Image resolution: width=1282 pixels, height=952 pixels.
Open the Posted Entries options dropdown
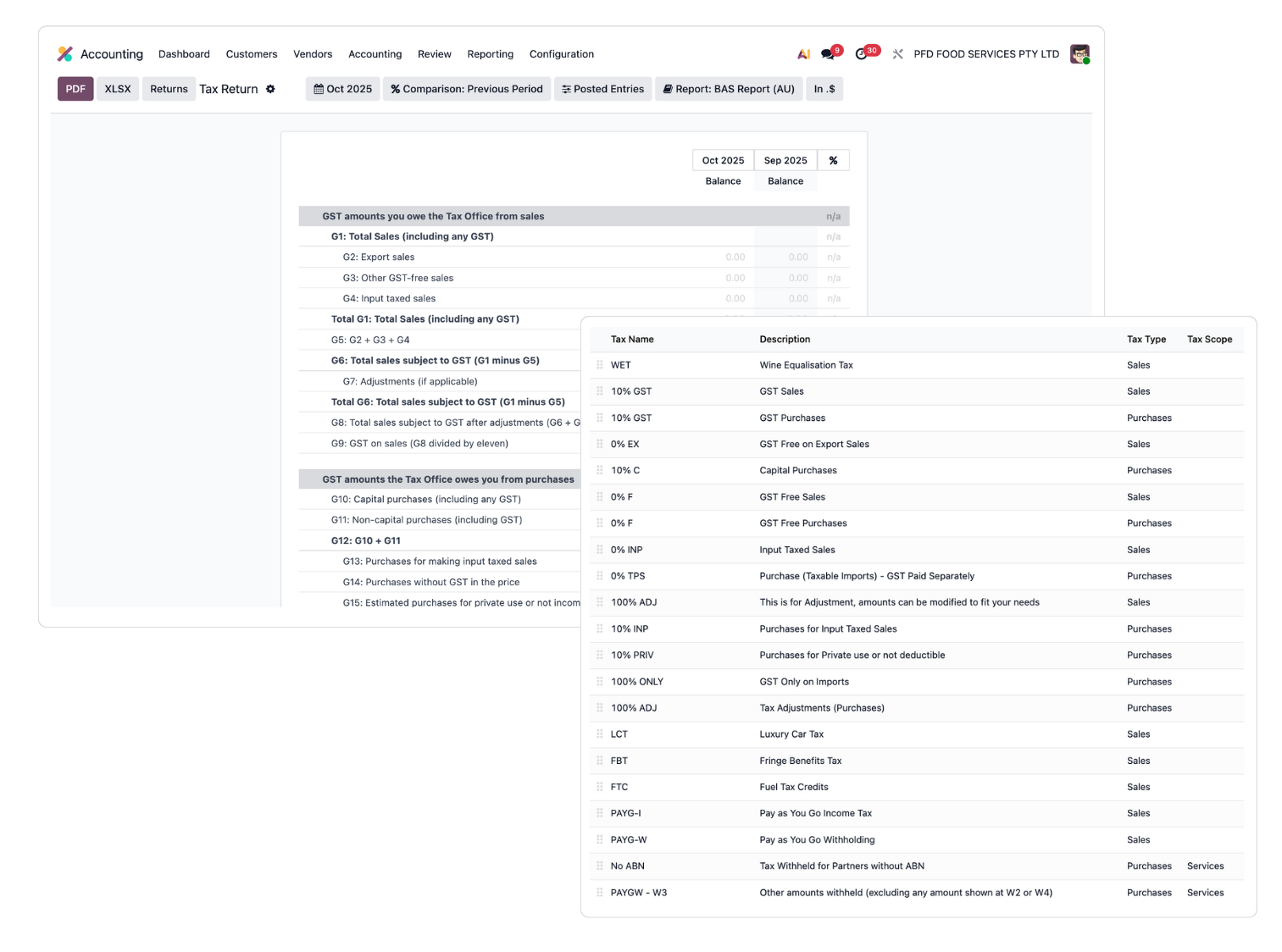point(603,89)
